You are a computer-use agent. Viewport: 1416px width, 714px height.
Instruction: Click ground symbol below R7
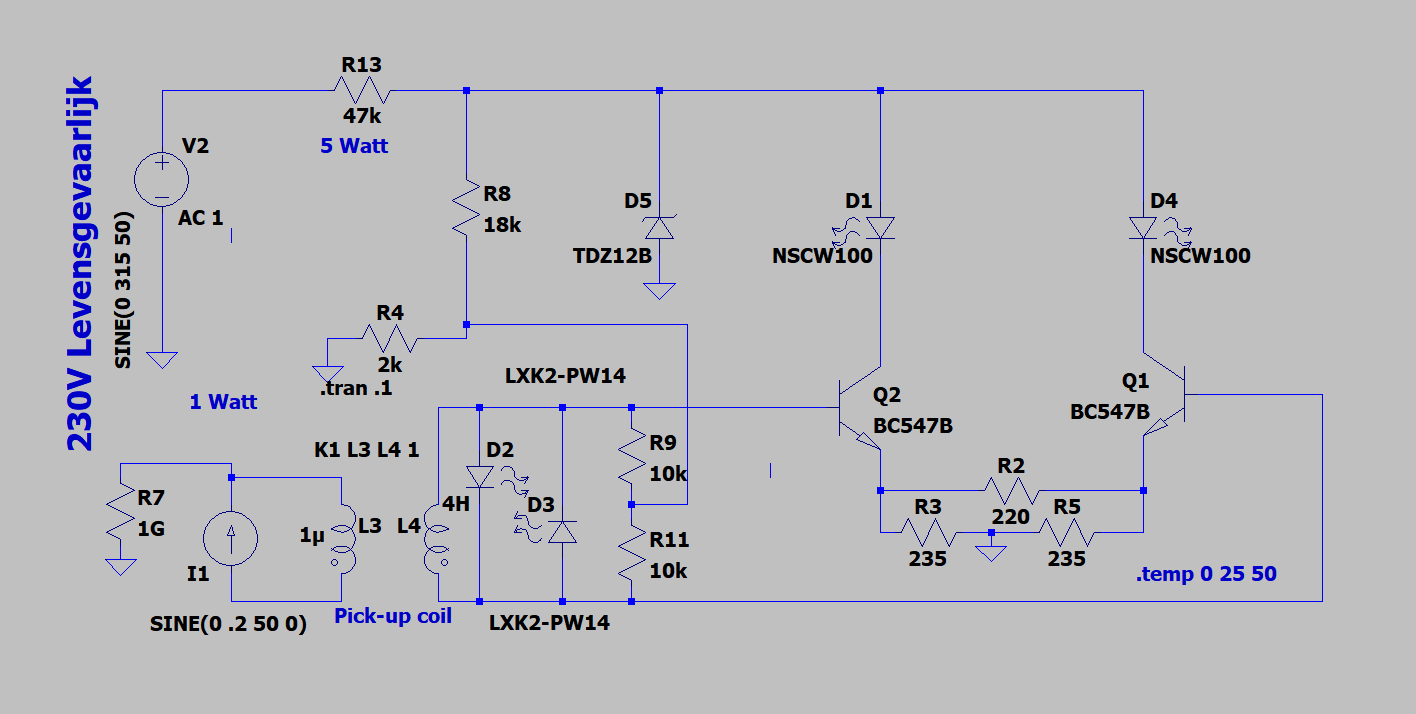tap(121, 566)
